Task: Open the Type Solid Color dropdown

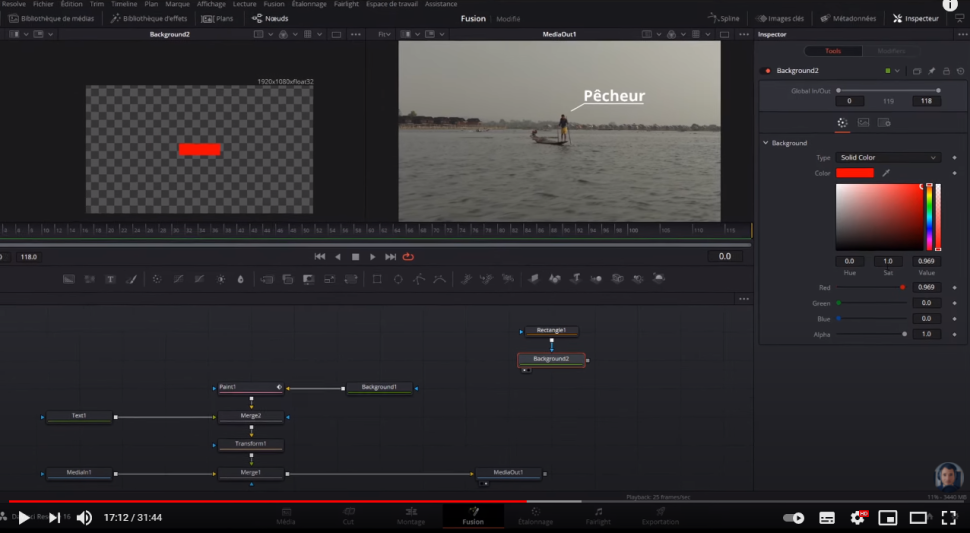Action: pos(888,158)
